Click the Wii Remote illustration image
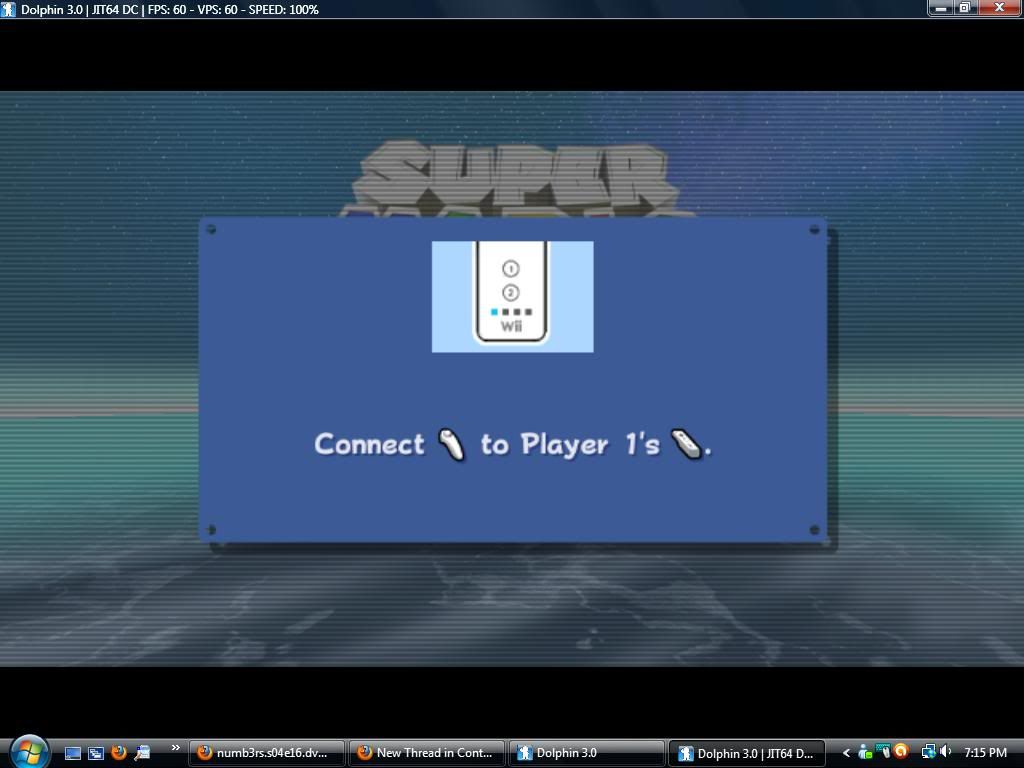The image size is (1024, 768). (x=513, y=296)
